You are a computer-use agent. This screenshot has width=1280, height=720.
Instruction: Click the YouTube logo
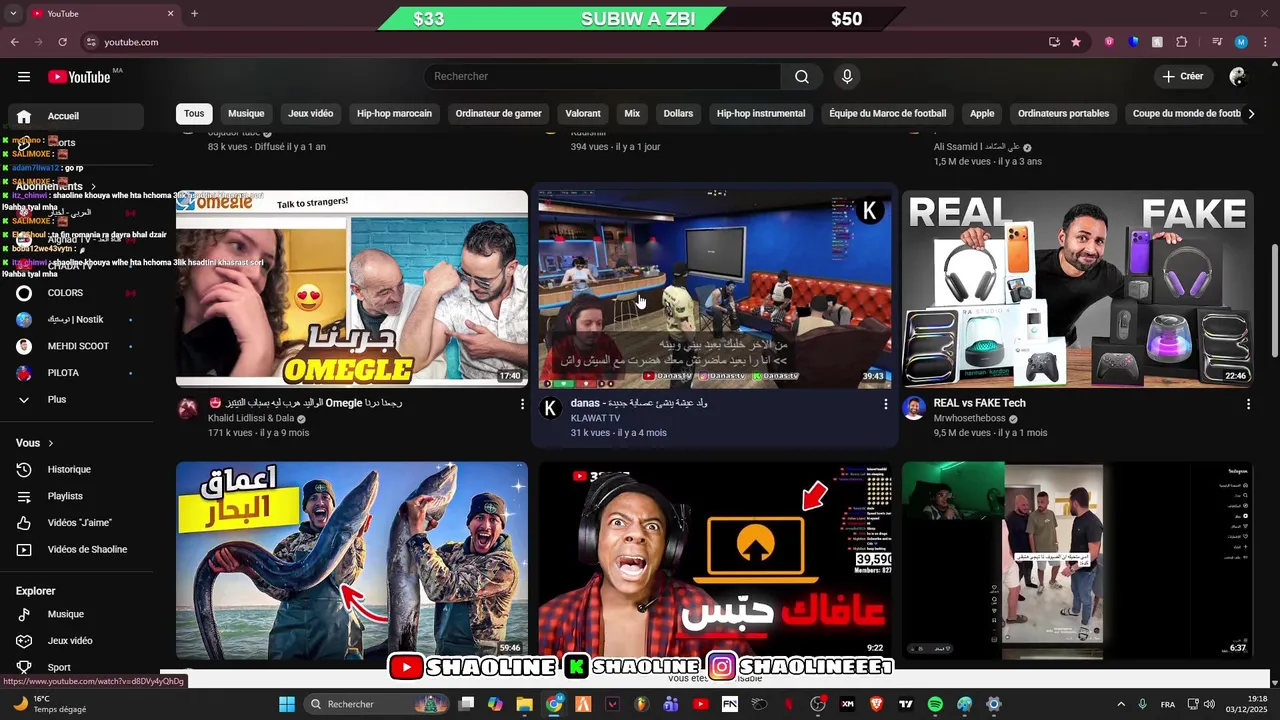(x=79, y=77)
